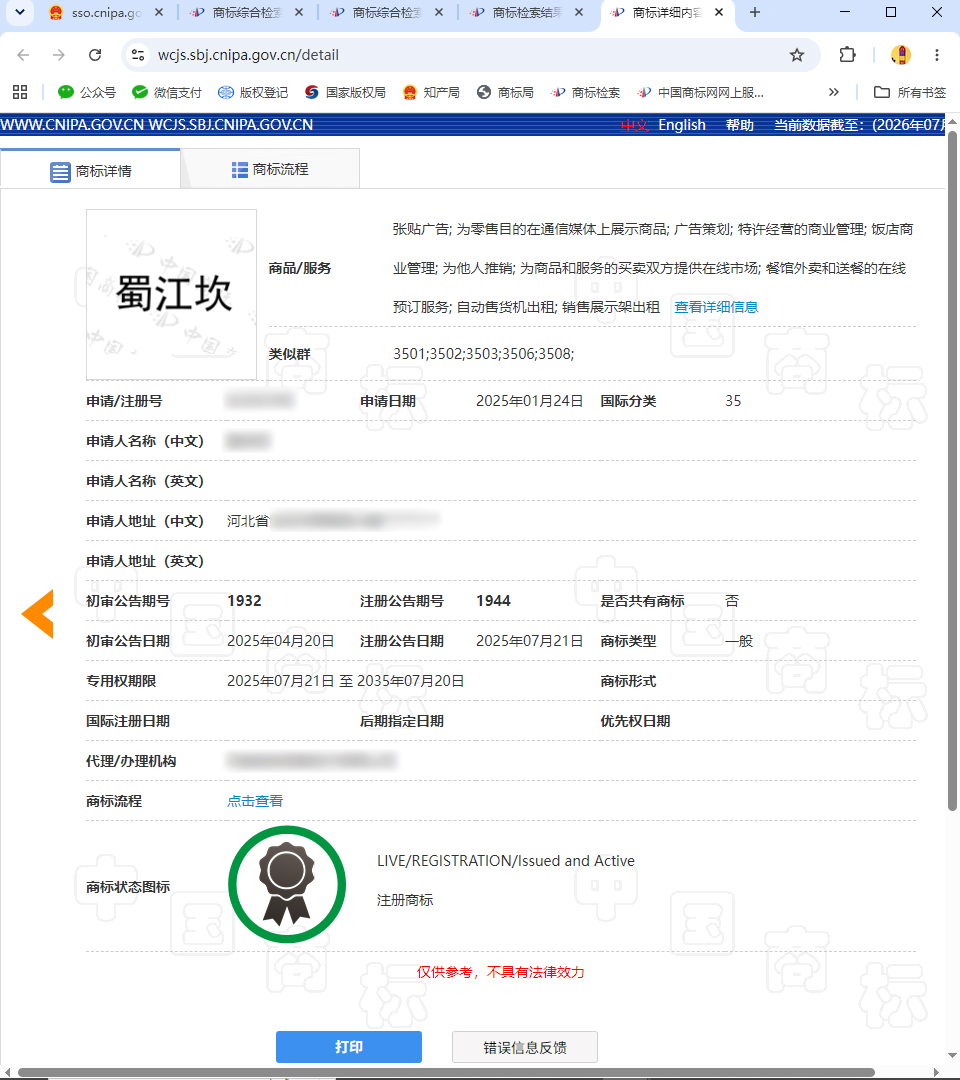Click the vertical page scrollbar

pos(952,468)
